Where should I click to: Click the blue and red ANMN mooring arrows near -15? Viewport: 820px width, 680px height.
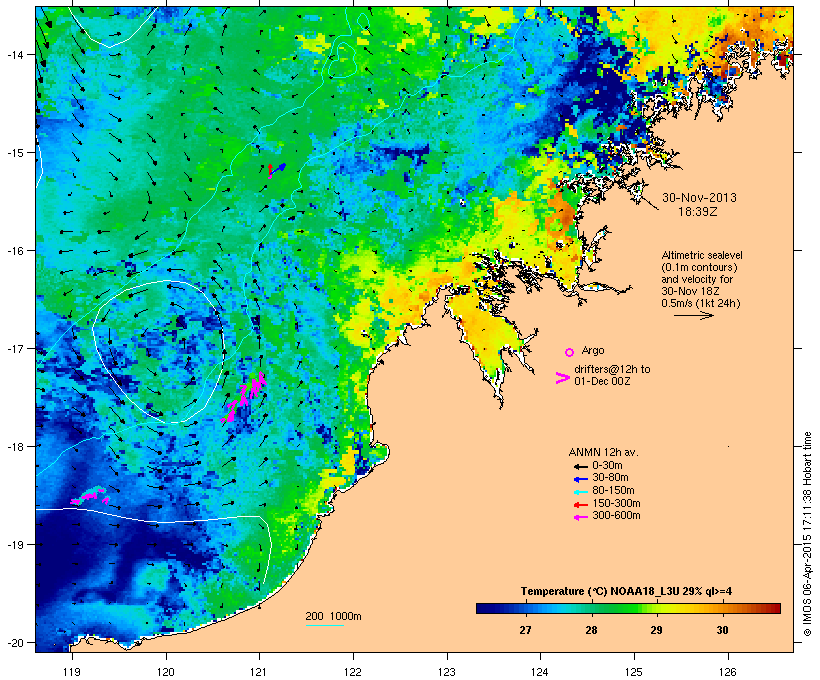click(277, 169)
